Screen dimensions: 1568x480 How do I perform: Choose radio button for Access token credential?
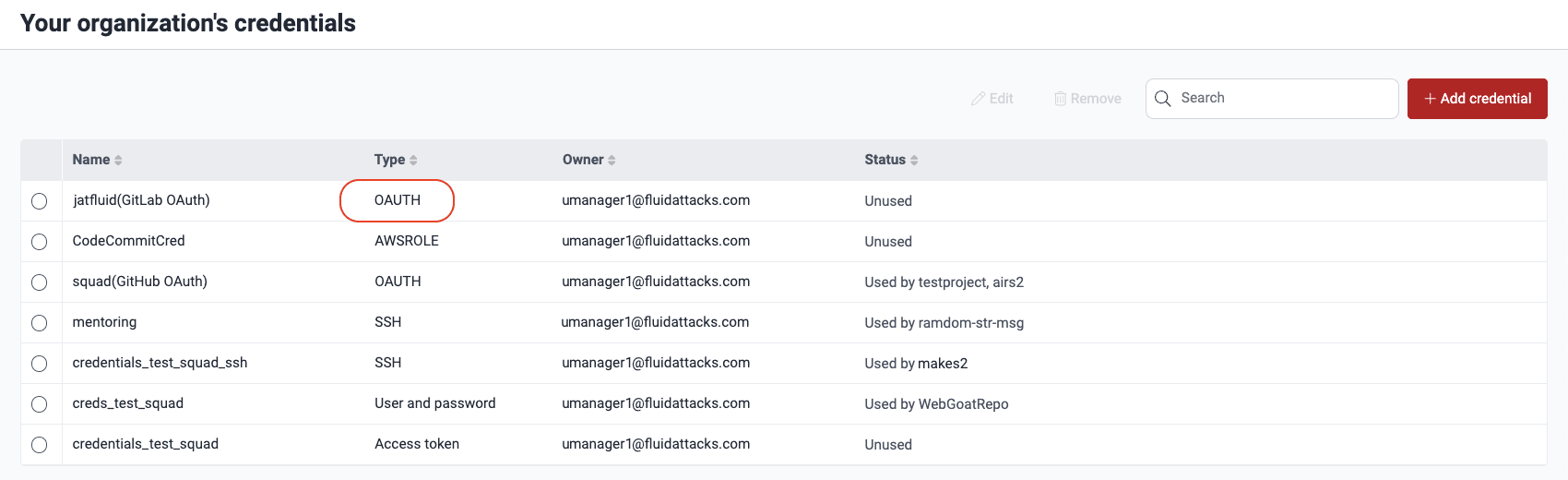[x=39, y=445]
